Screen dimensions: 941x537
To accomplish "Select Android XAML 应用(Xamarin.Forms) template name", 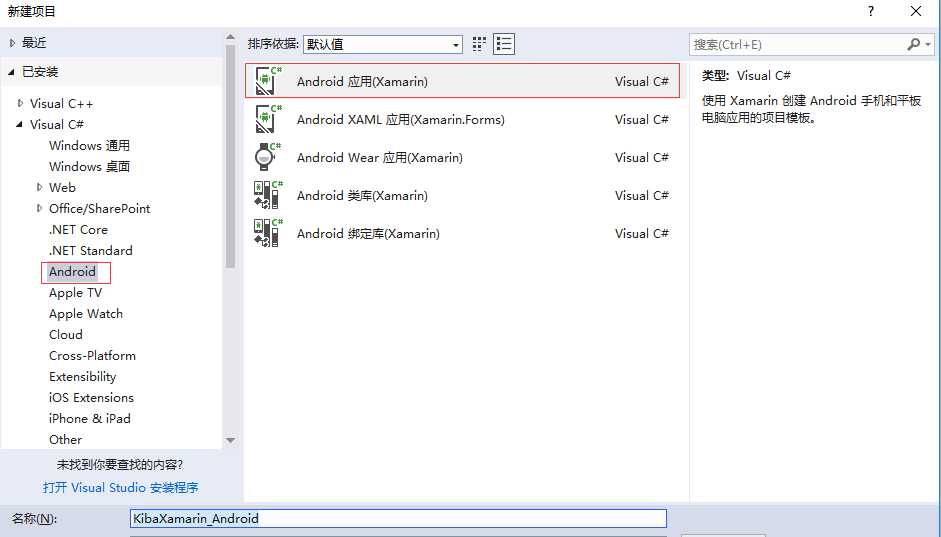I will pyautogui.click(x=401, y=119).
